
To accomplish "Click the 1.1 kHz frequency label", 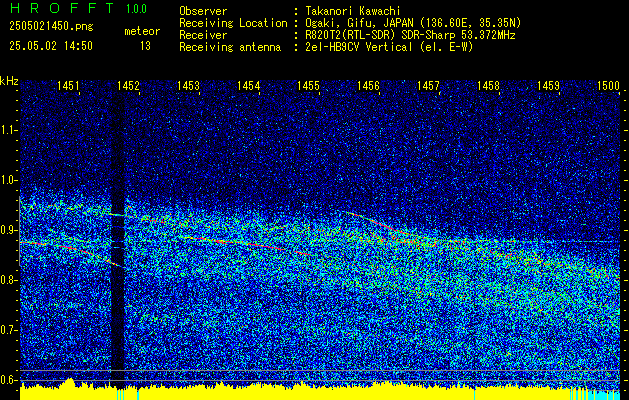I will pyautogui.click(x=8, y=130).
